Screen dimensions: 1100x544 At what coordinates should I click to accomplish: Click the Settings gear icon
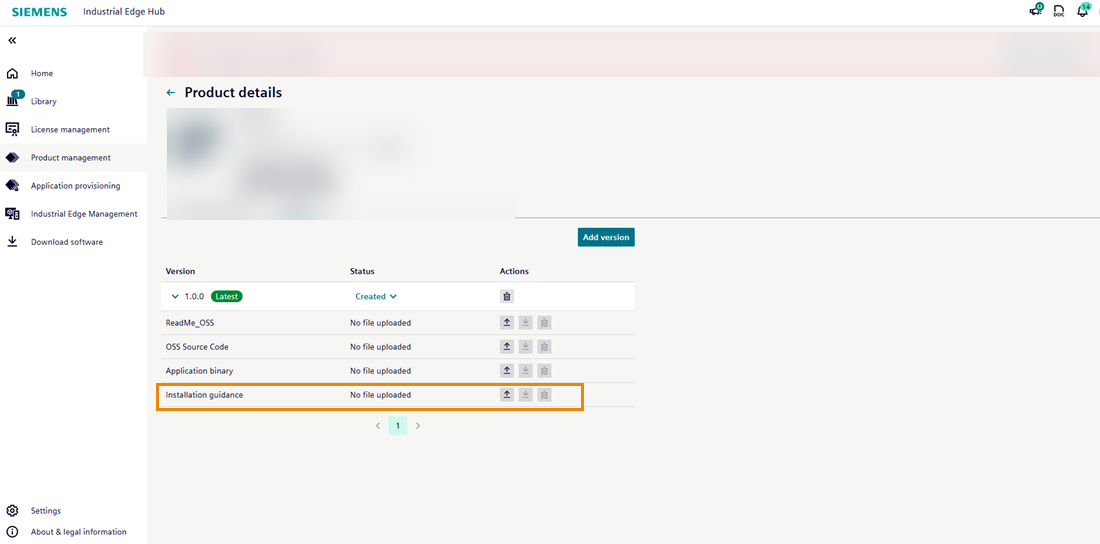[12, 511]
